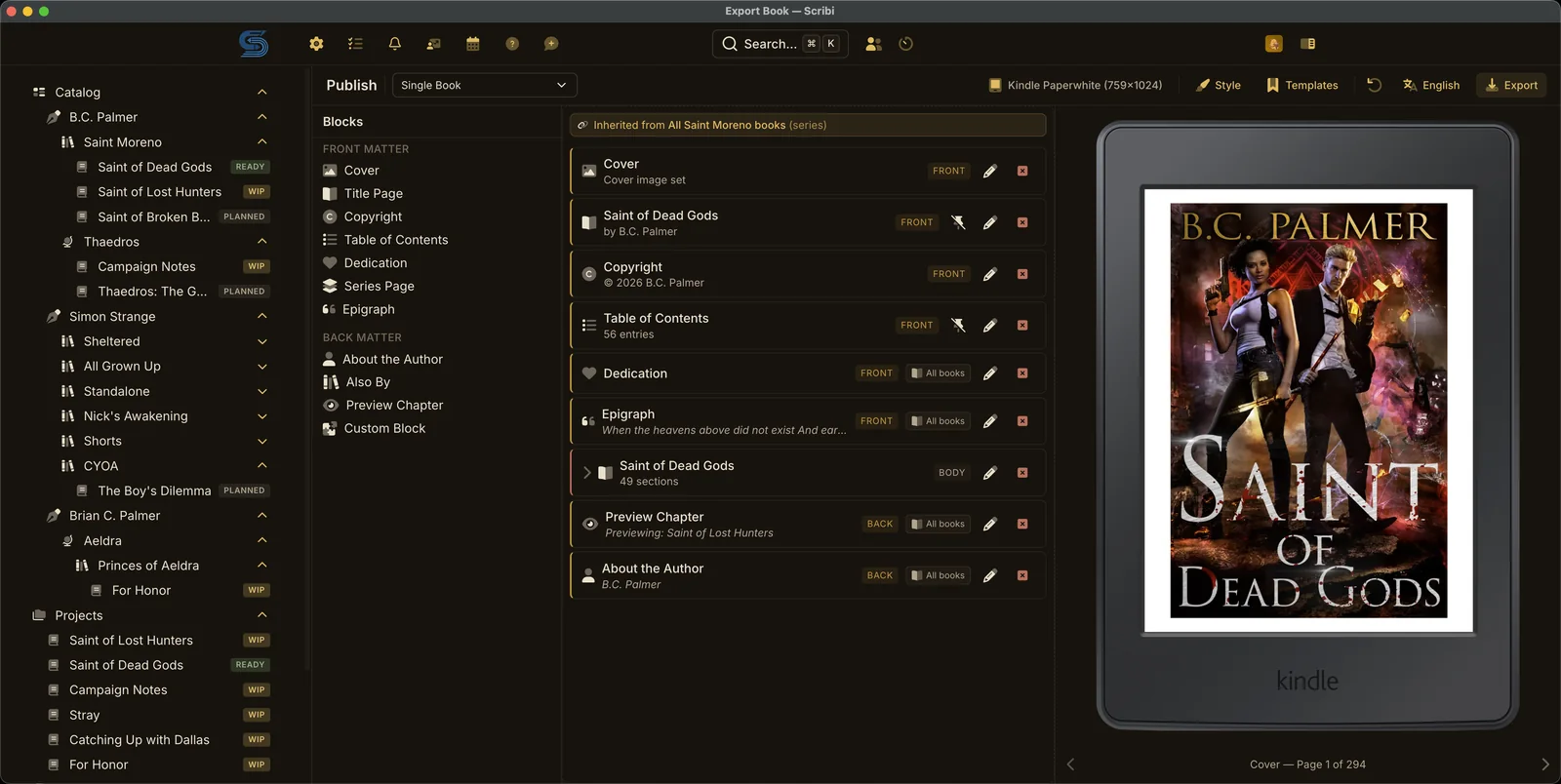Open the help question mark icon

tap(512, 44)
